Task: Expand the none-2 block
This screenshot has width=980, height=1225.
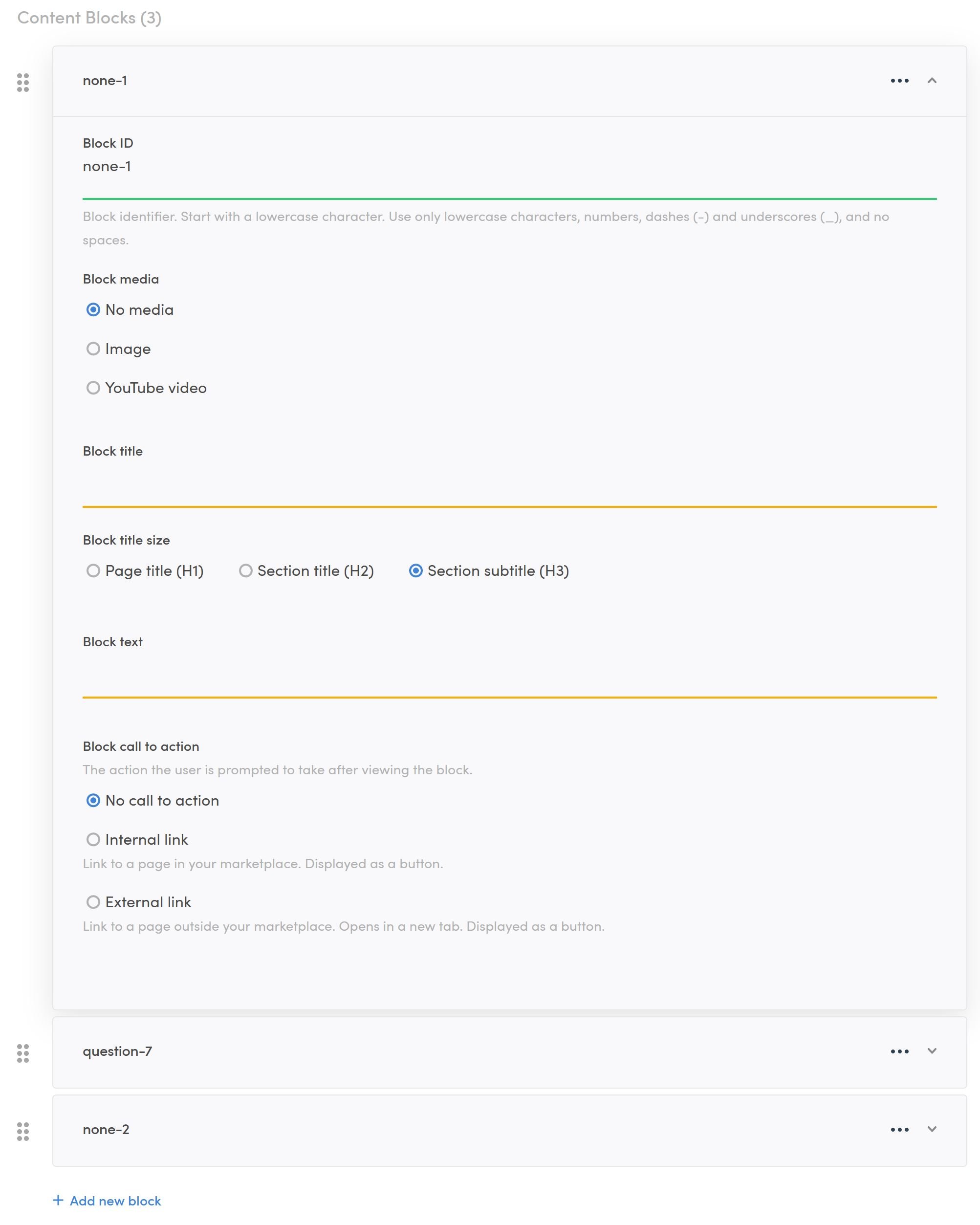Action: point(932,1130)
